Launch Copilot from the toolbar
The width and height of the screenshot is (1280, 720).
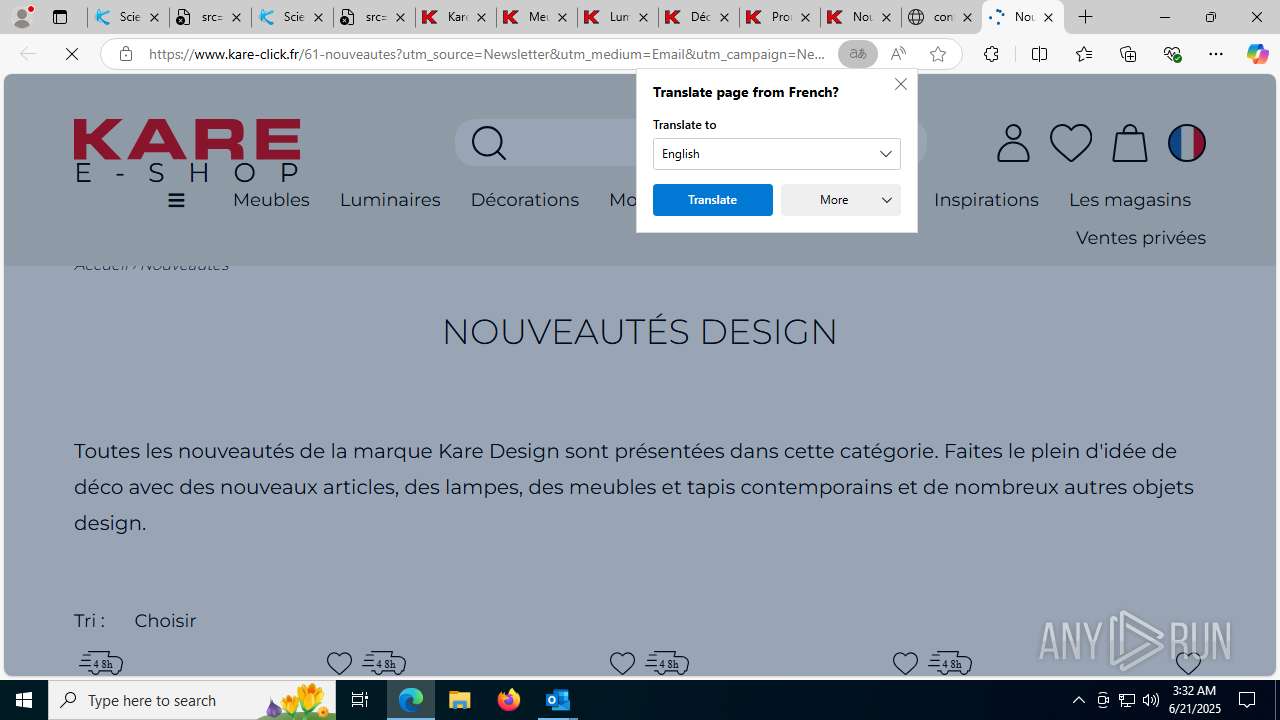point(1257,54)
